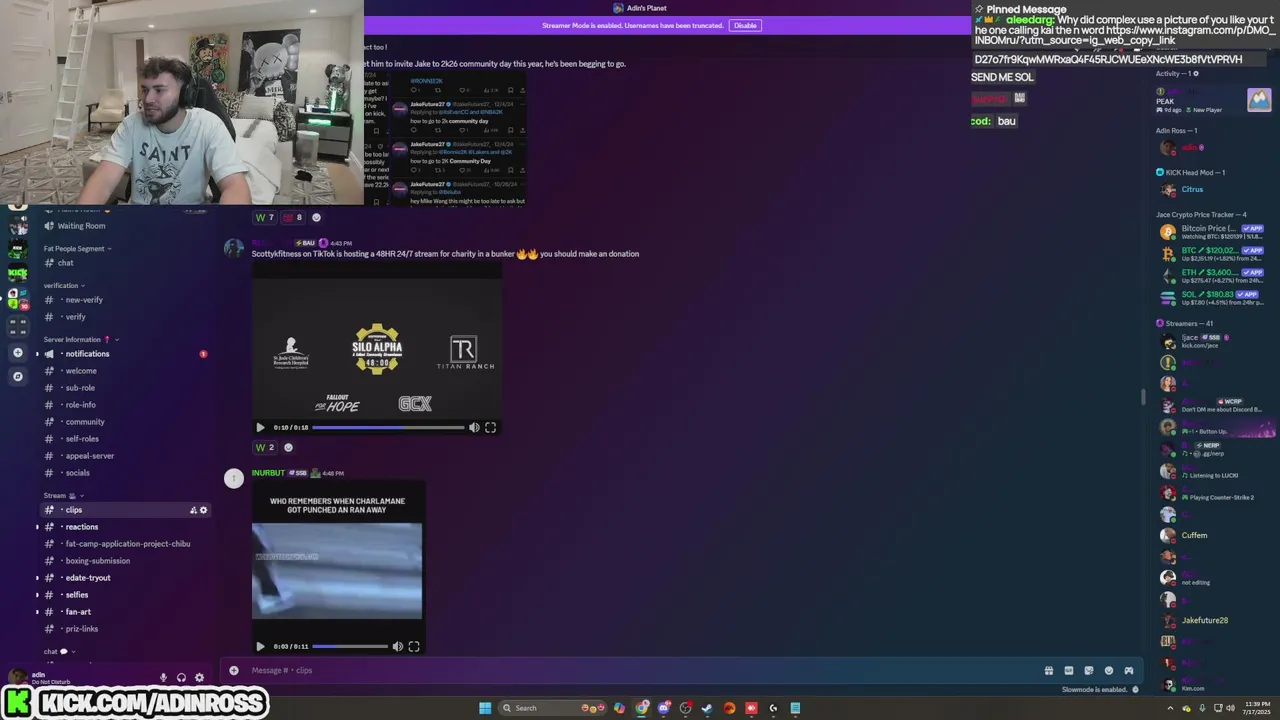The image size is (1280, 720).
Task: Open the sticker picker in message bar
Action: [x=1088, y=670]
